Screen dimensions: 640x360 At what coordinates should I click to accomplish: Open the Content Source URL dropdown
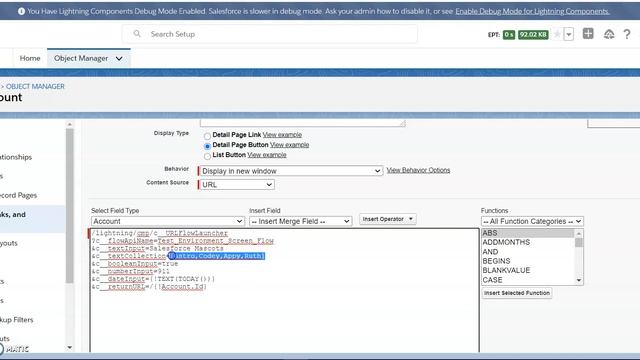pyautogui.click(x=237, y=184)
